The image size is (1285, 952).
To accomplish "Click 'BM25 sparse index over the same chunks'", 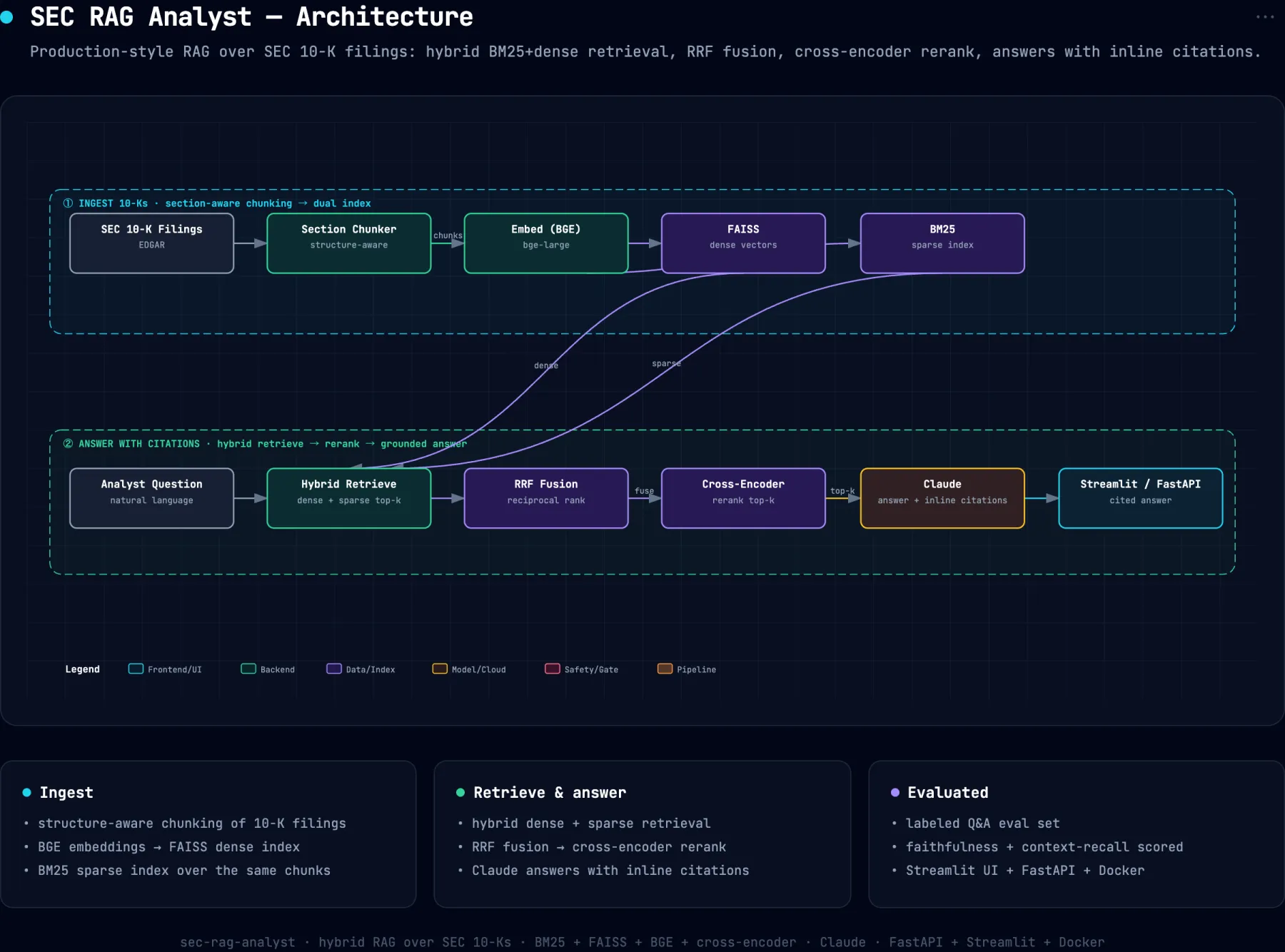I will click(x=184, y=871).
